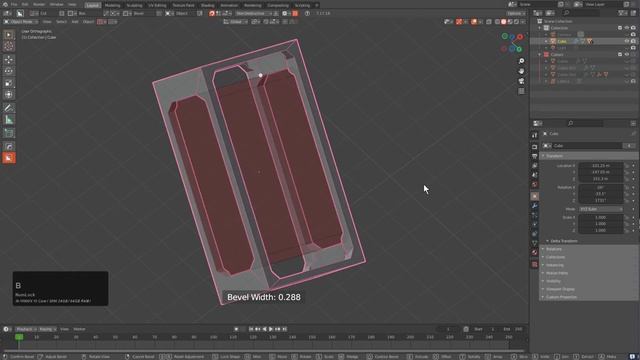Select the Measure tool
This screenshot has height=360, width=640.
[x=9, y=120]
